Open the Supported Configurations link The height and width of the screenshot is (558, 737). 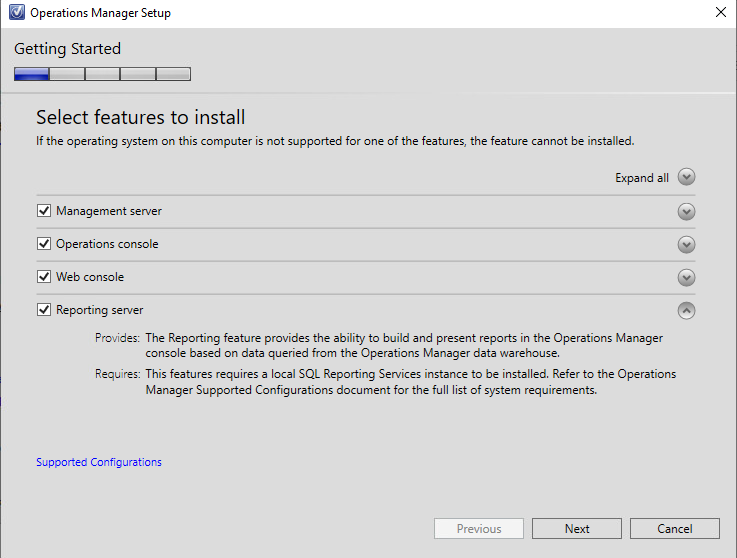99,462
